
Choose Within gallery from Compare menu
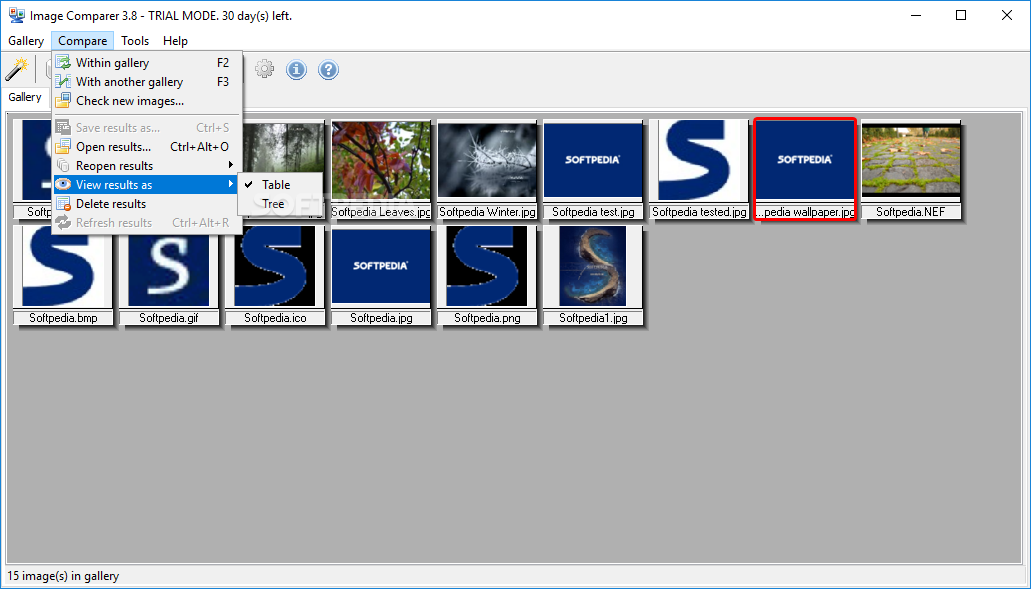(147, 62)
